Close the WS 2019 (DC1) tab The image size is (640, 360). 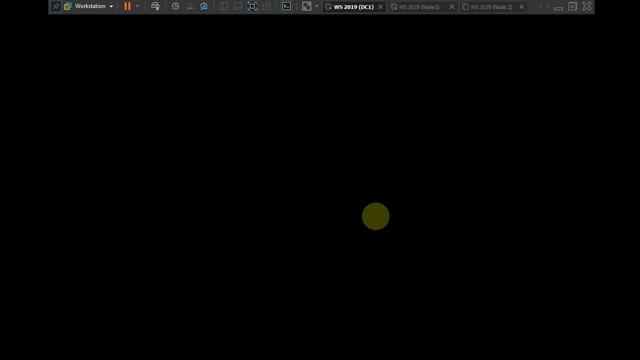[380, 7]
